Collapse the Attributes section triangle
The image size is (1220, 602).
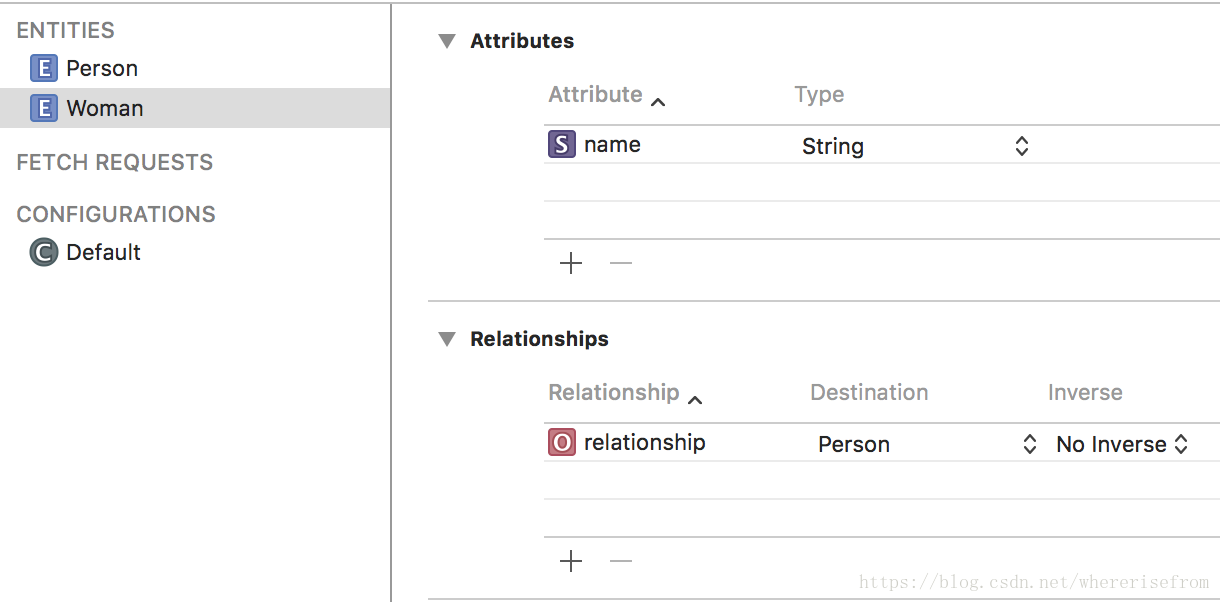pos(446,41)
